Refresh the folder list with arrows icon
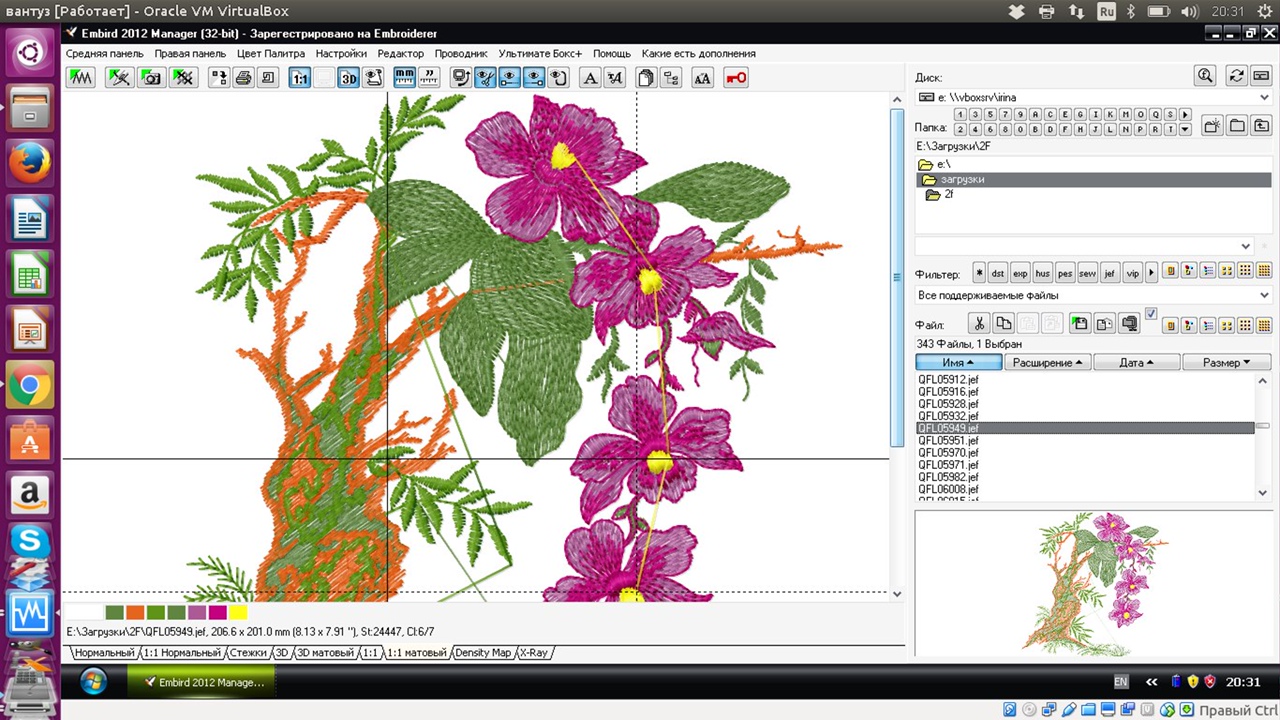The height and width of the screenshot is (720, 1280). (1237, 75)
